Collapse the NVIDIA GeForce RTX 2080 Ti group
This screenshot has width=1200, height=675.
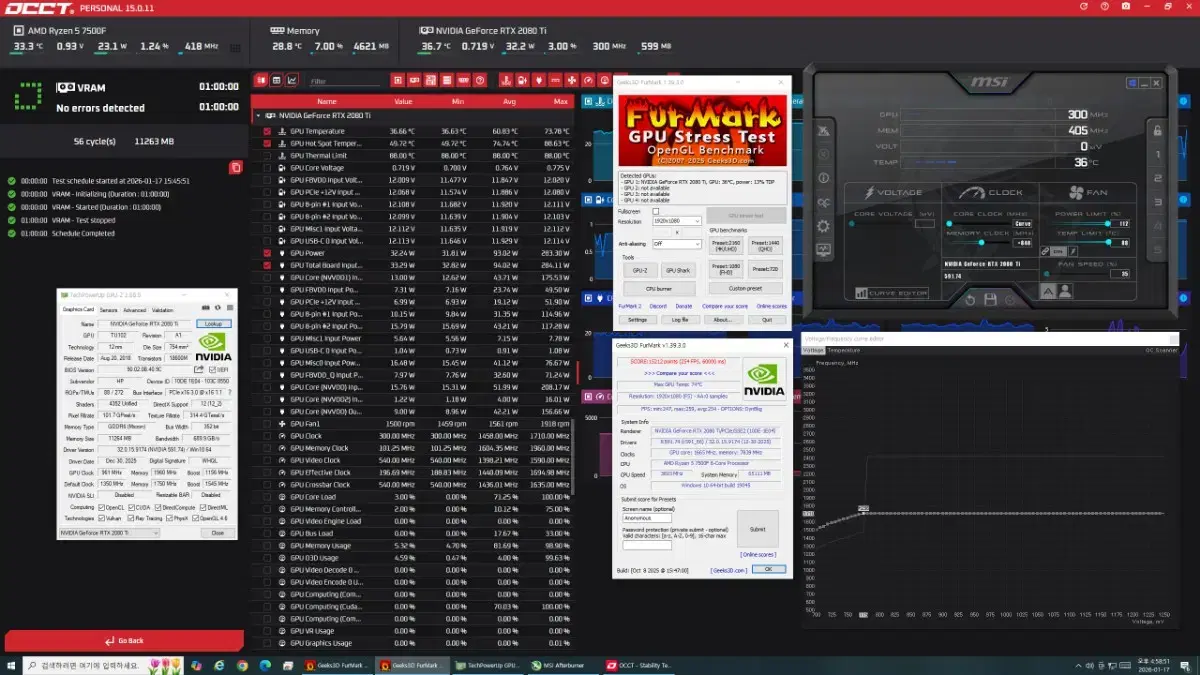point(257,116)
